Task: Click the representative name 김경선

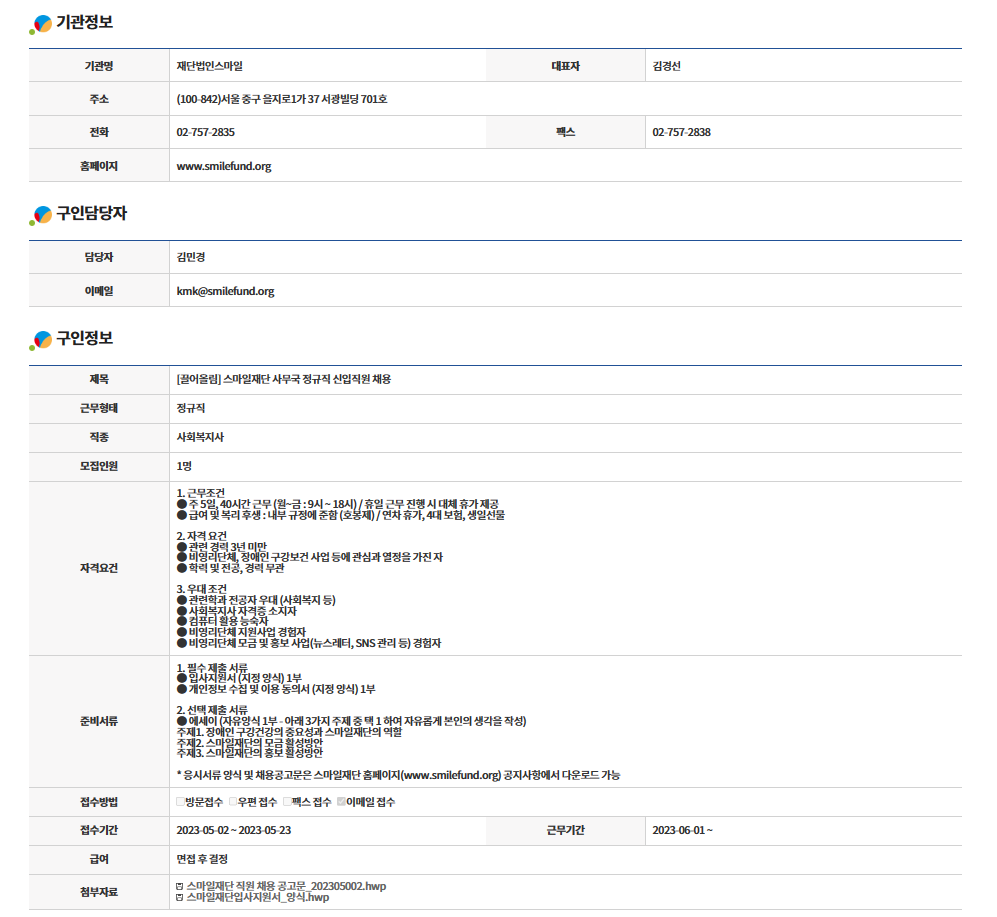Action: point(666,66)
